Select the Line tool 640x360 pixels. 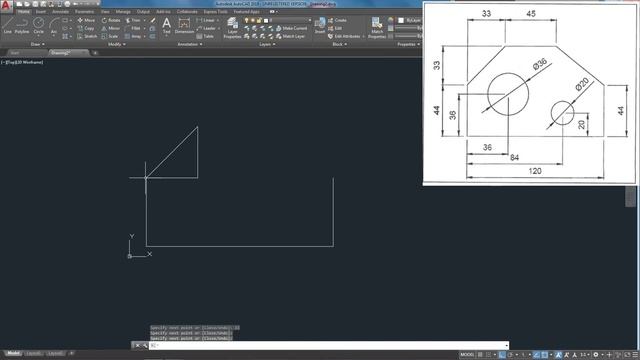tap(7, 25)
